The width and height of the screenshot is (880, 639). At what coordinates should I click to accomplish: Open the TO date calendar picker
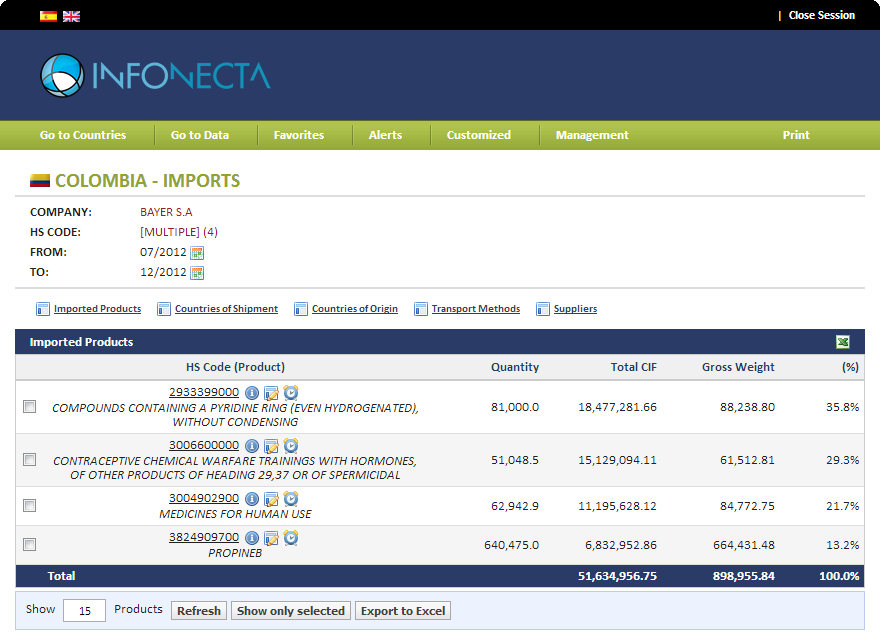197,273
